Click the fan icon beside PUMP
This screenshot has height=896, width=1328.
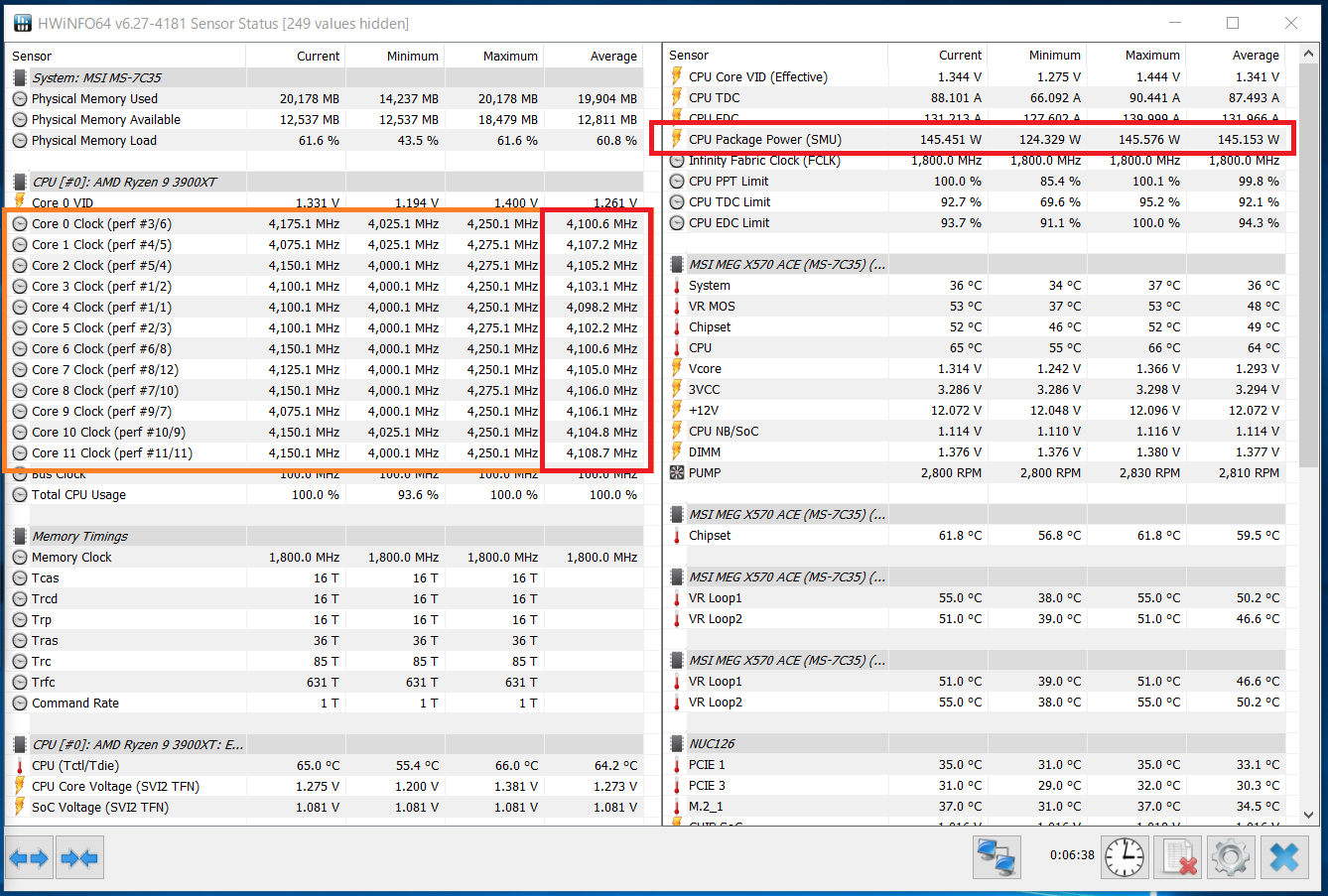tap(677, 472)
